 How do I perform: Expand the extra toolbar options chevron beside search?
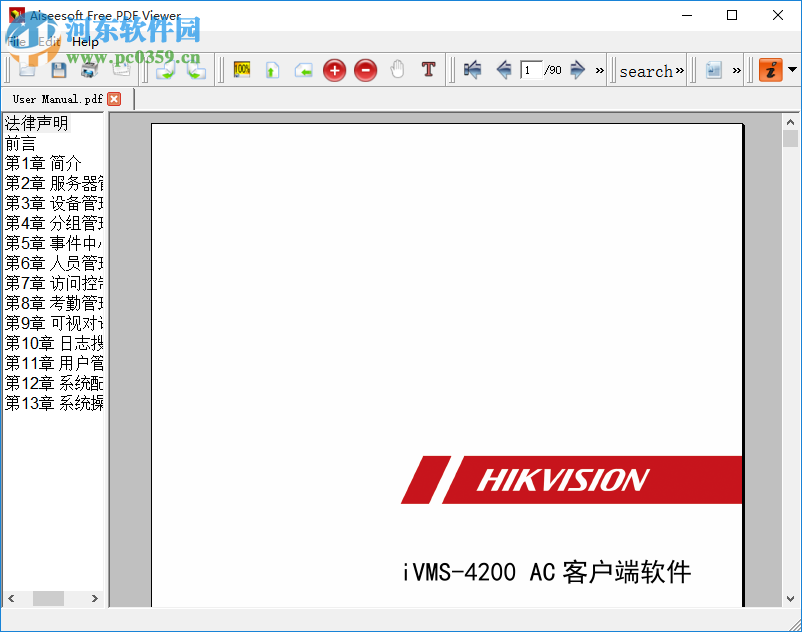681,70
